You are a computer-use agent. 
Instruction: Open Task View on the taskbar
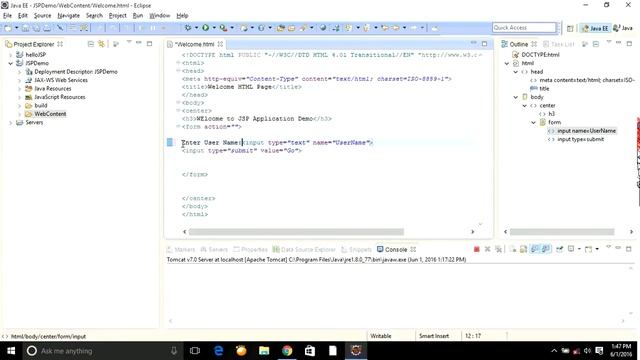point(195,351)
